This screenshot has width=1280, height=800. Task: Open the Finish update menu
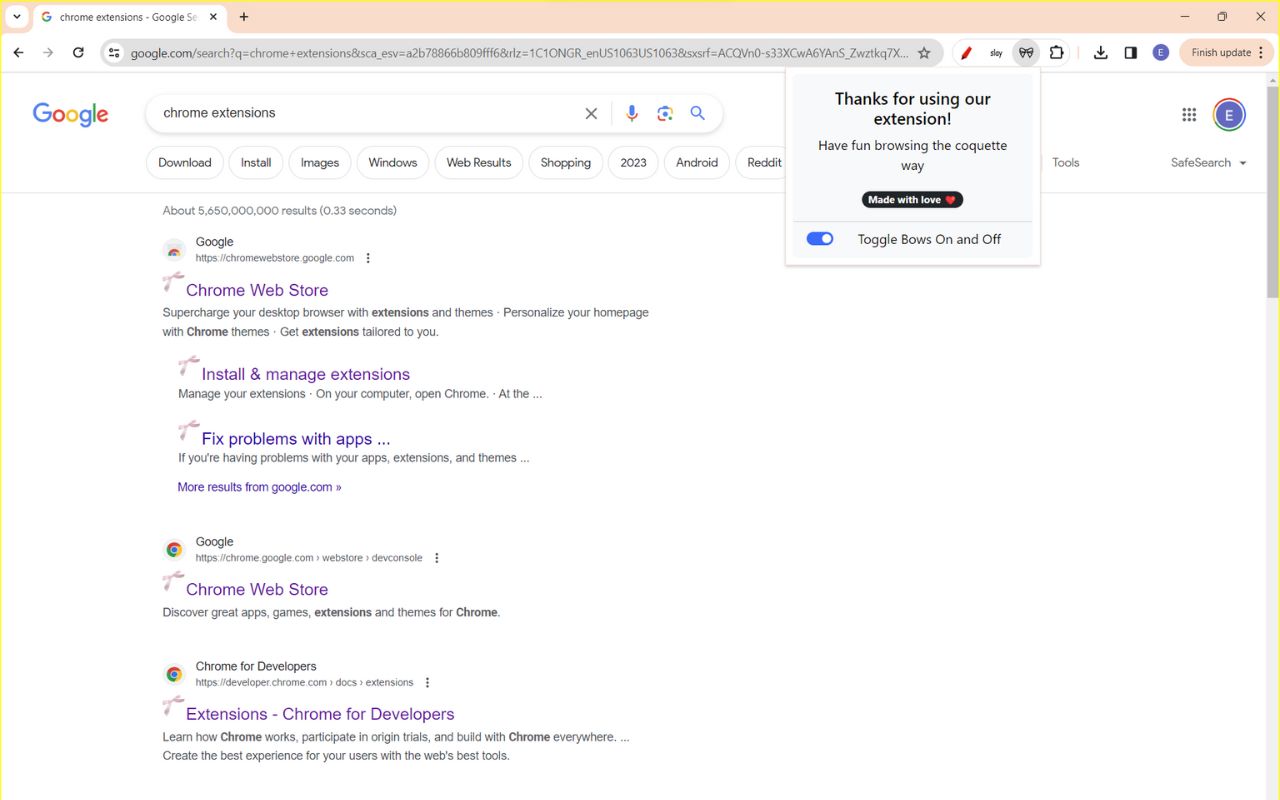1229,53
